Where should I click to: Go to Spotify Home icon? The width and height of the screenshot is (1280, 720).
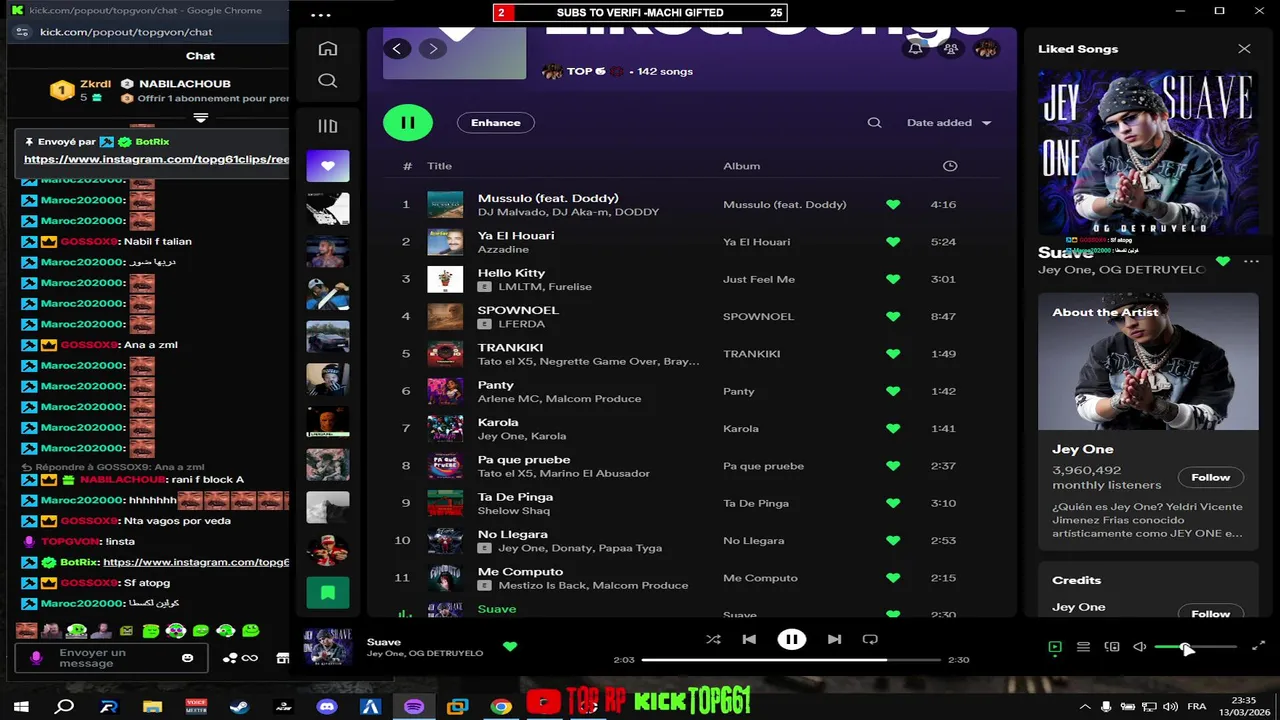(327, 49)
